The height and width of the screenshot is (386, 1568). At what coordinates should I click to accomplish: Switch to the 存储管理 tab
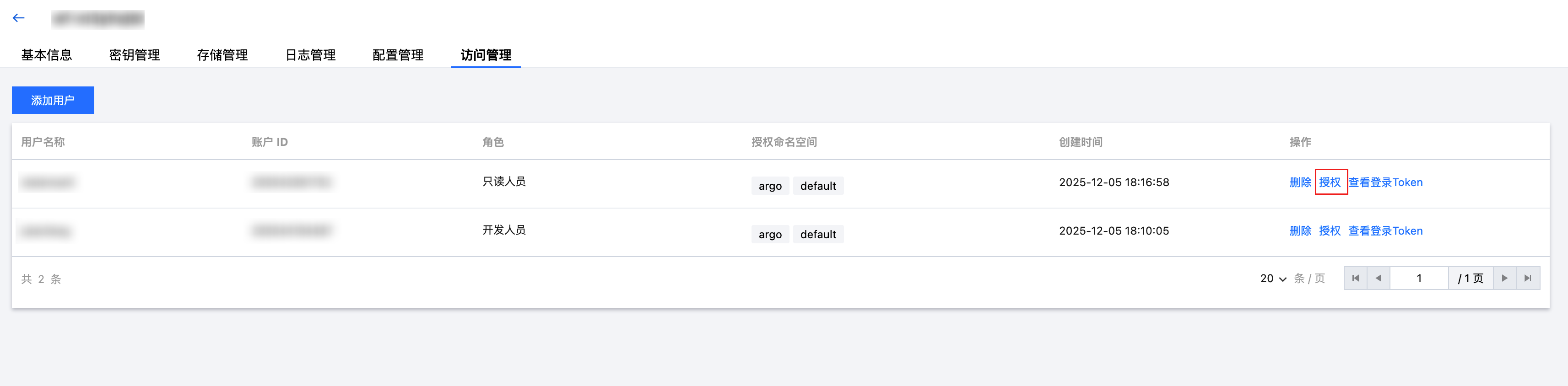(x=222, y=55)
